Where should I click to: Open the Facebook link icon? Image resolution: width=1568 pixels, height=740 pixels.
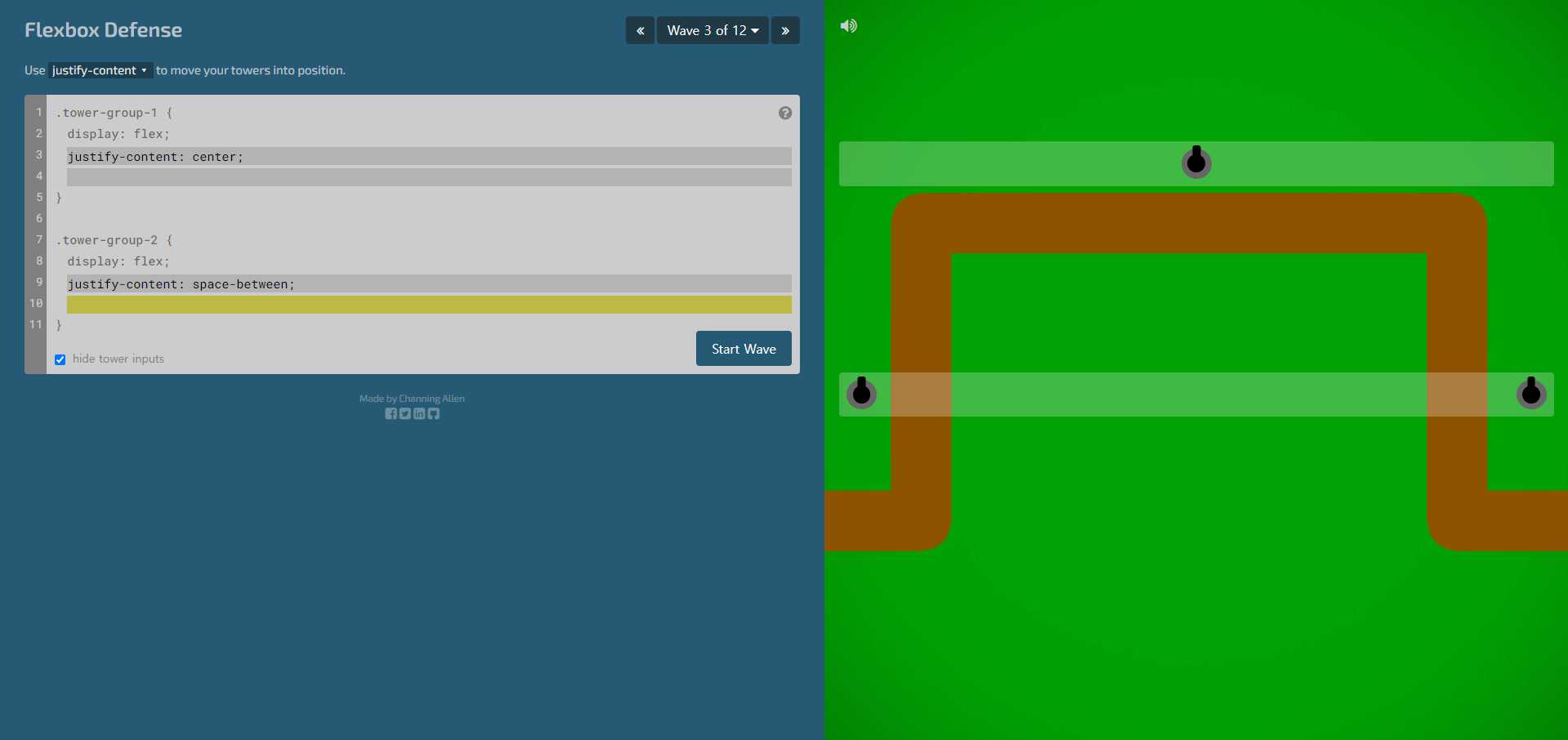391,414
